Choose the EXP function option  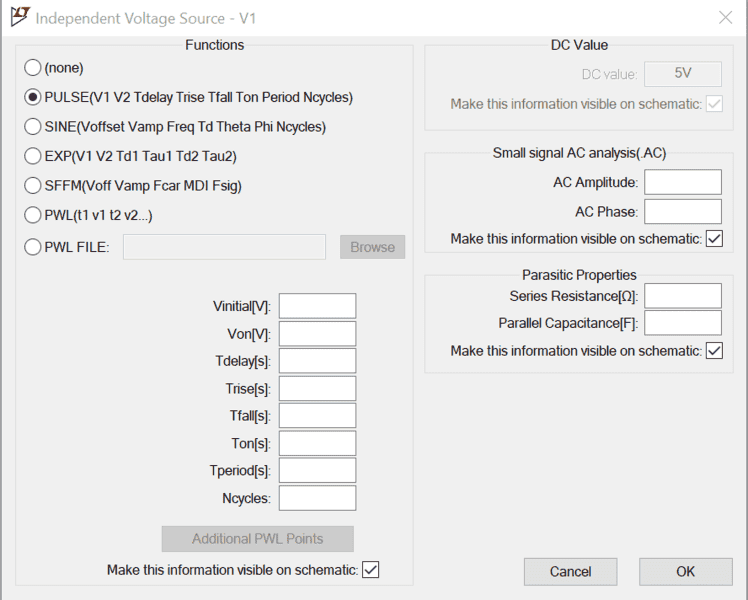coord(33,157)
